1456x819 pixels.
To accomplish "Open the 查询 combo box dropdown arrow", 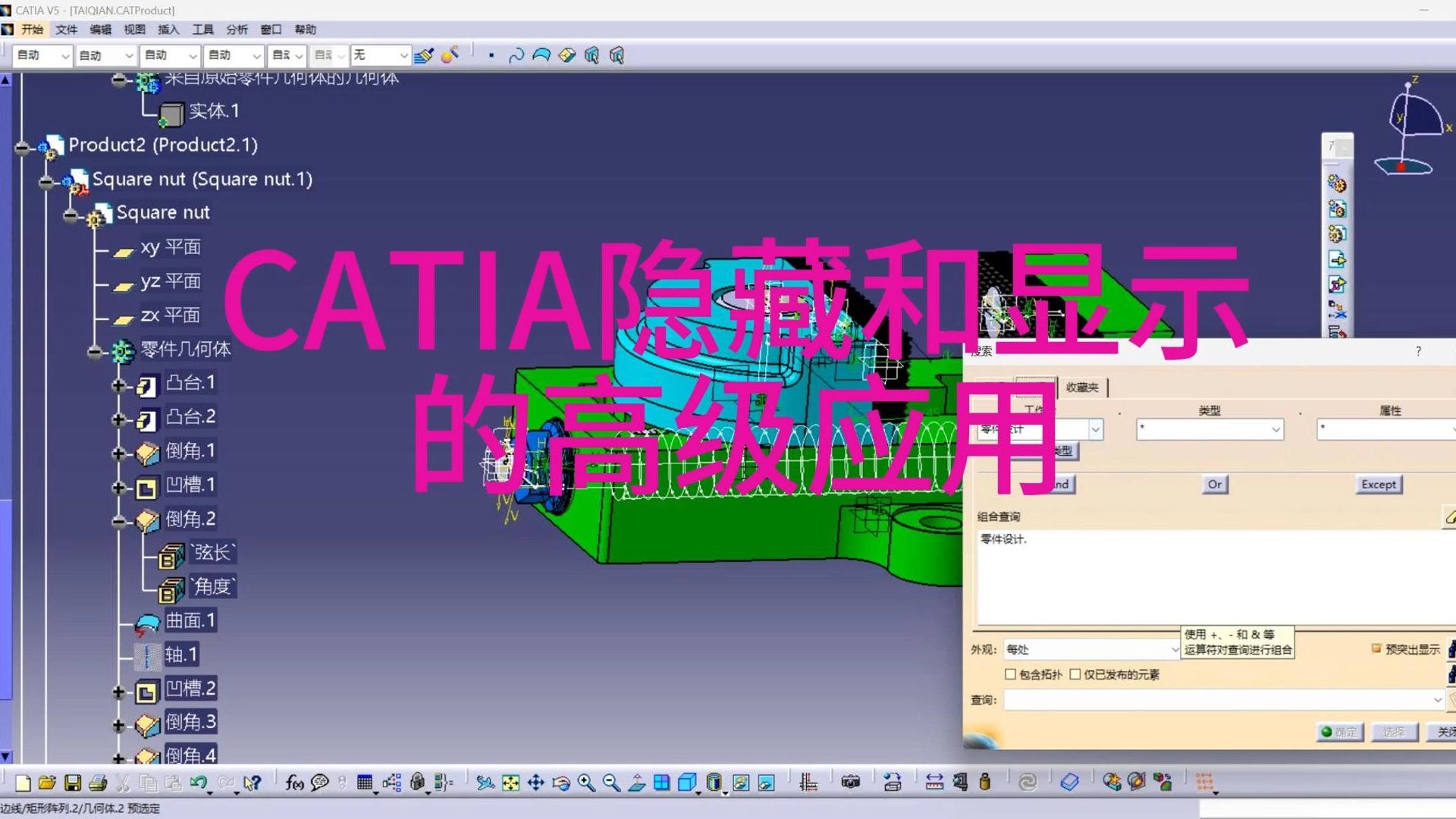I will pos(1437,700).
